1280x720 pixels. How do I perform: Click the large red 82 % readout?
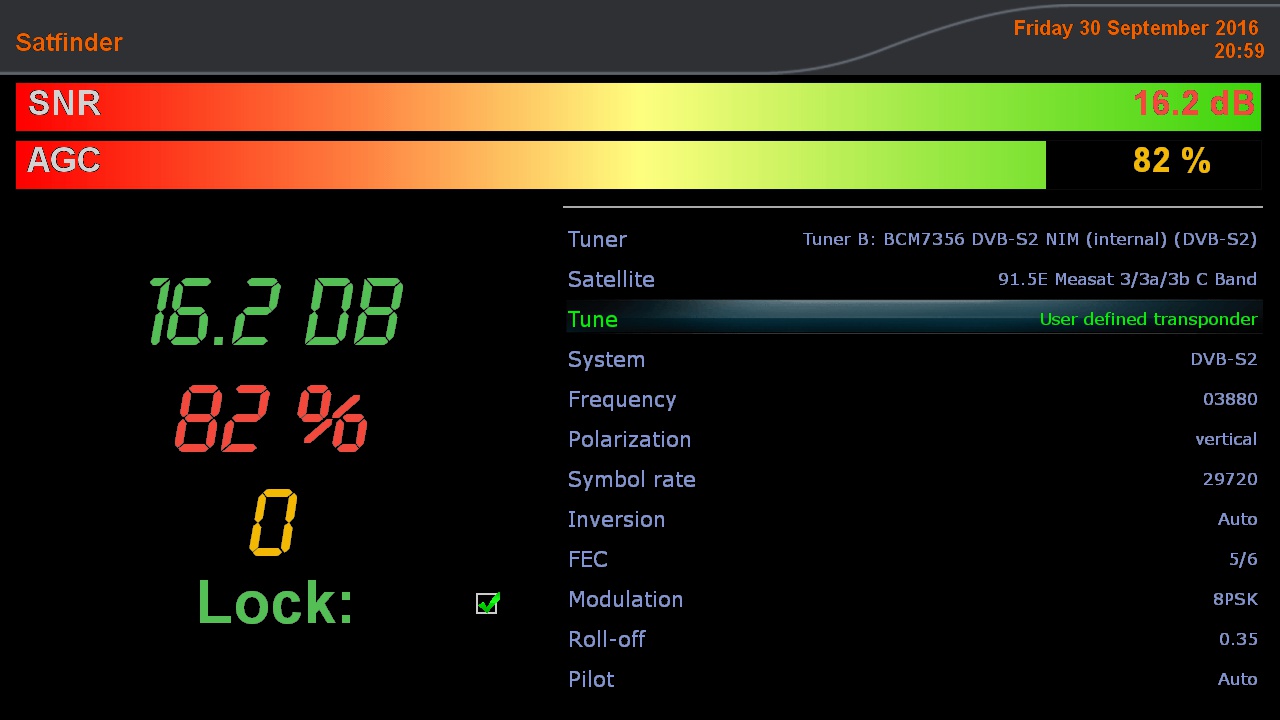271,420
